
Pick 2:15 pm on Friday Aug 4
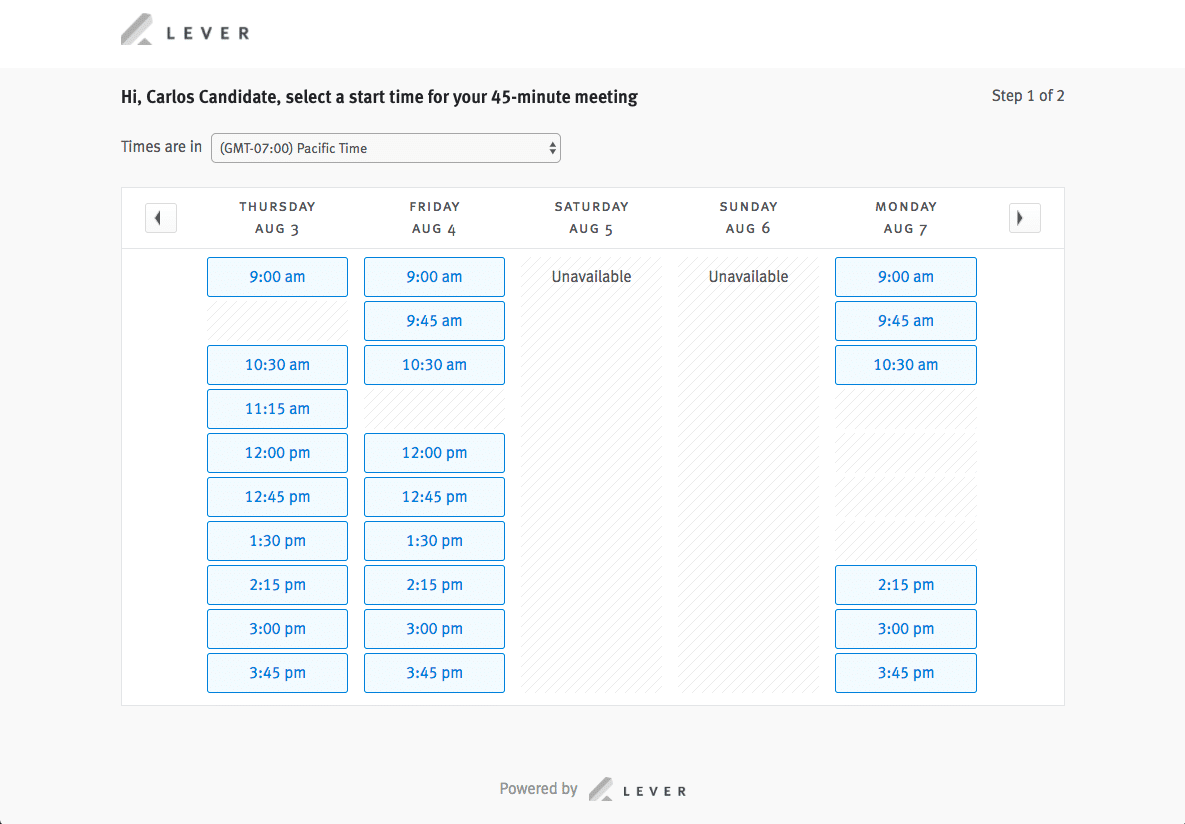pos(435,584)
